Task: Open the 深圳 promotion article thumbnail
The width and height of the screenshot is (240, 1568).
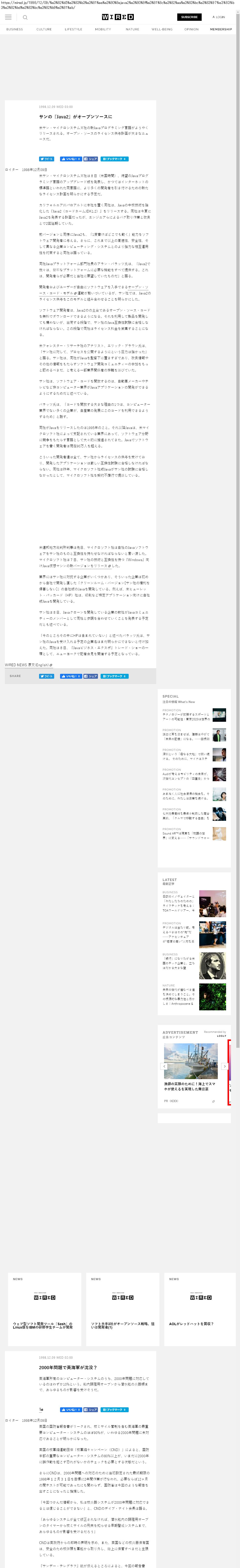Action: click(x=219, y=755)
